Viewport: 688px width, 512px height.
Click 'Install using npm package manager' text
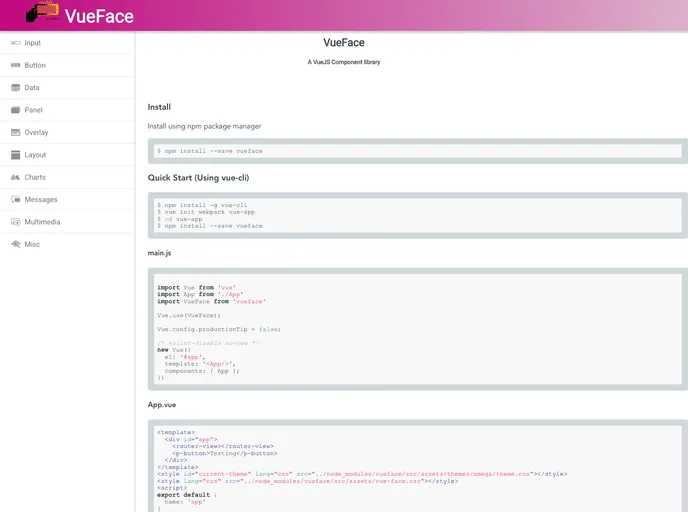click(204, 126)
